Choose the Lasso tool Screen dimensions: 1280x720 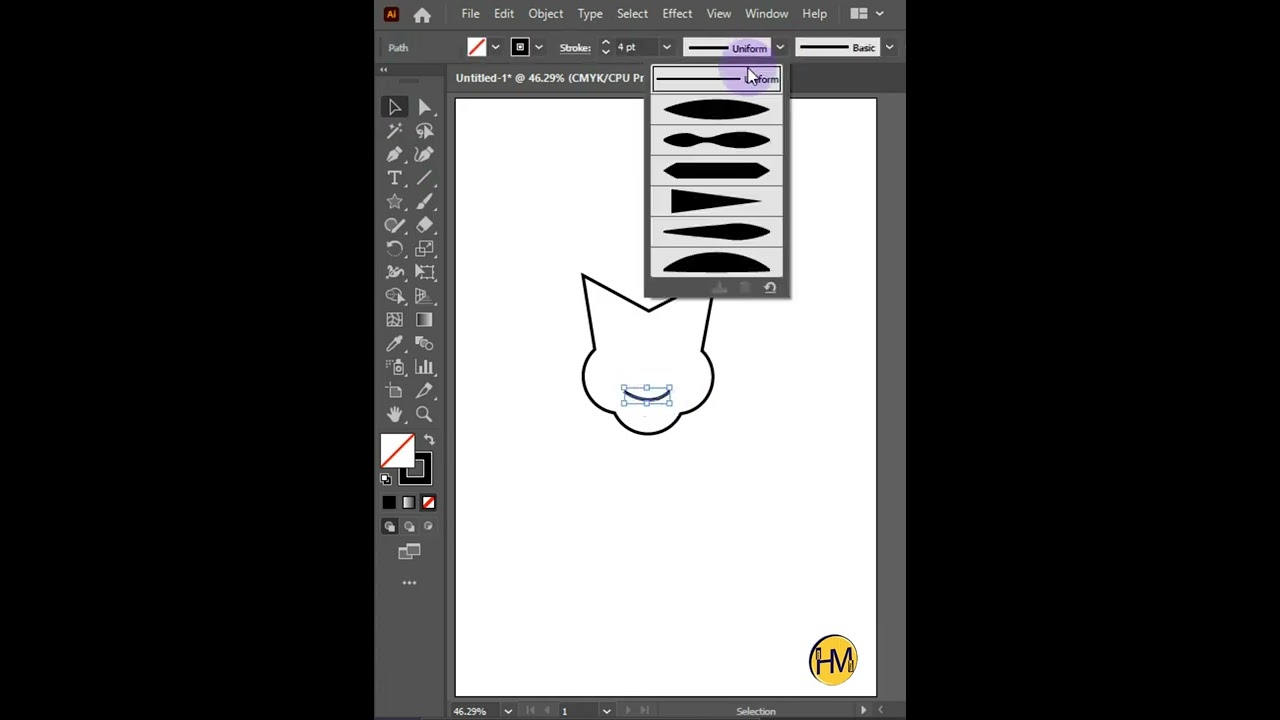tap(424, 131)
